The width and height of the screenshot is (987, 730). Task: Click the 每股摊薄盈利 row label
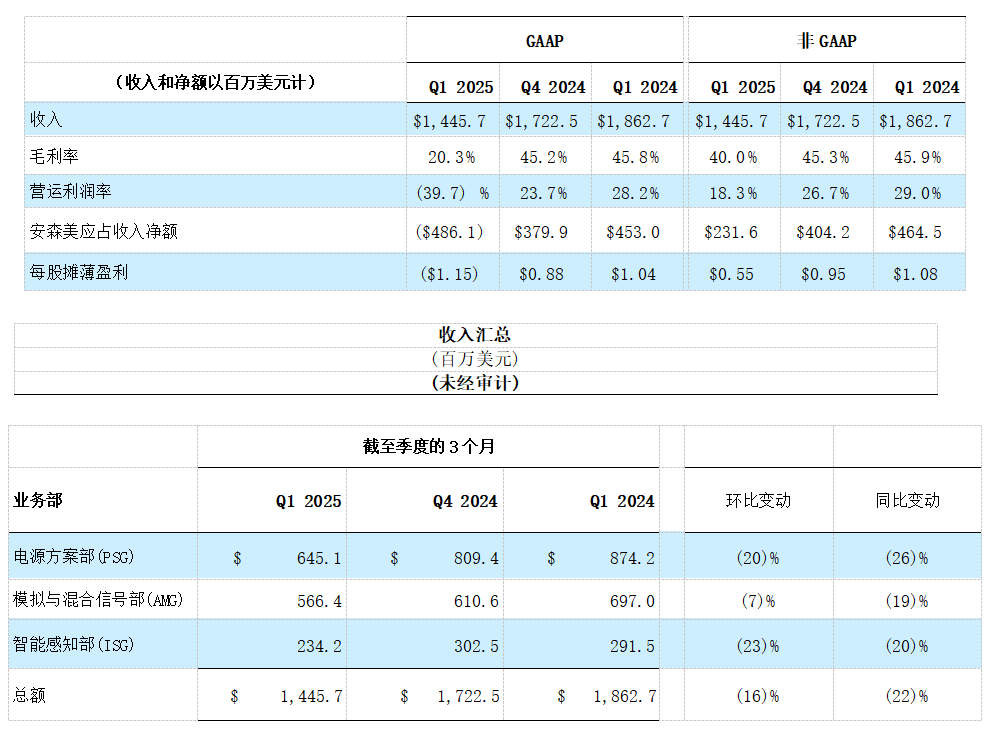click(x=78, y=273)
